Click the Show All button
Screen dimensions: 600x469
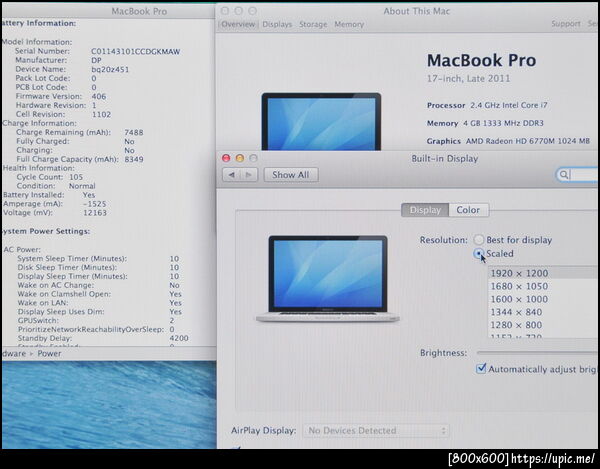[291, 175]
